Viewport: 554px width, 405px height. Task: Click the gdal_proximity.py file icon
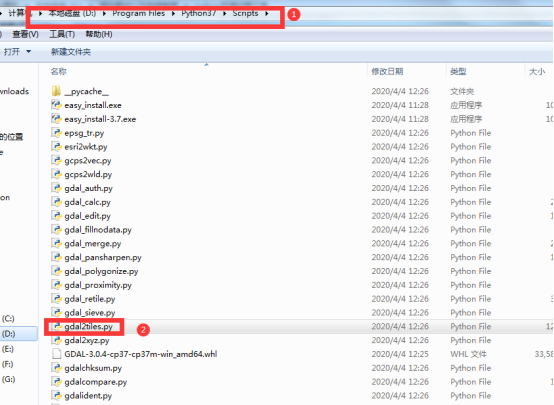click(56, 285)
